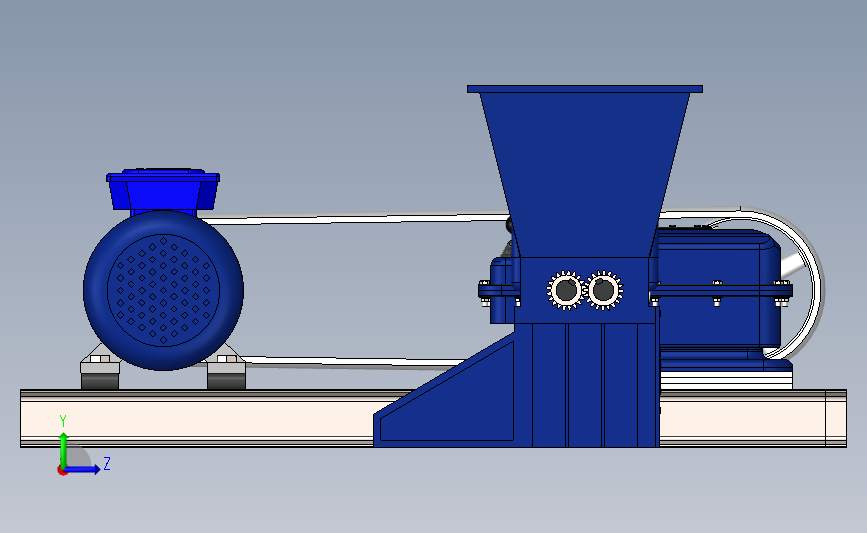
Task: Pick the flat top rim of the hopper
Action: (x=584, y=89)
